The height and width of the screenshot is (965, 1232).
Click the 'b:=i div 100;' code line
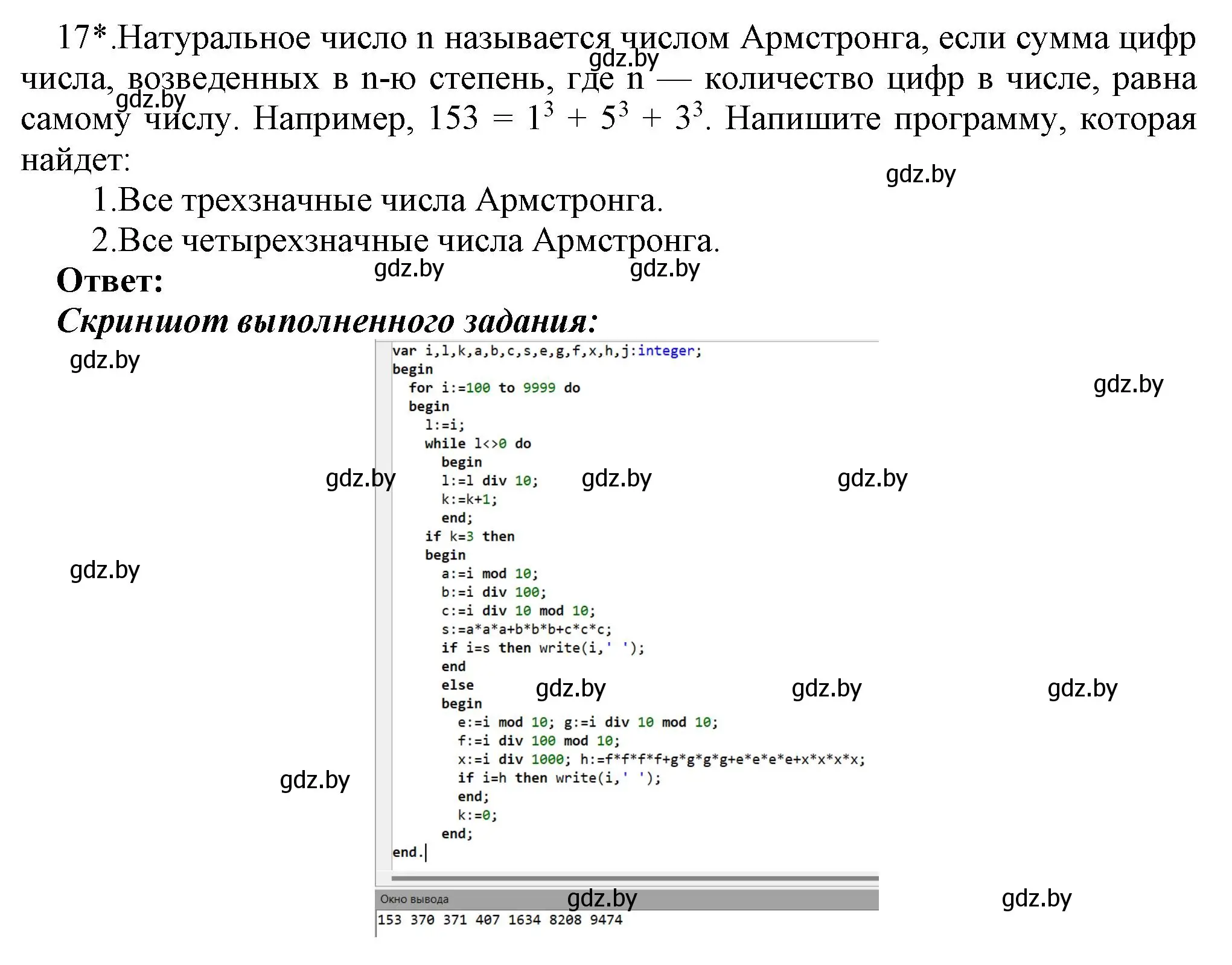[x=494, y=593]
